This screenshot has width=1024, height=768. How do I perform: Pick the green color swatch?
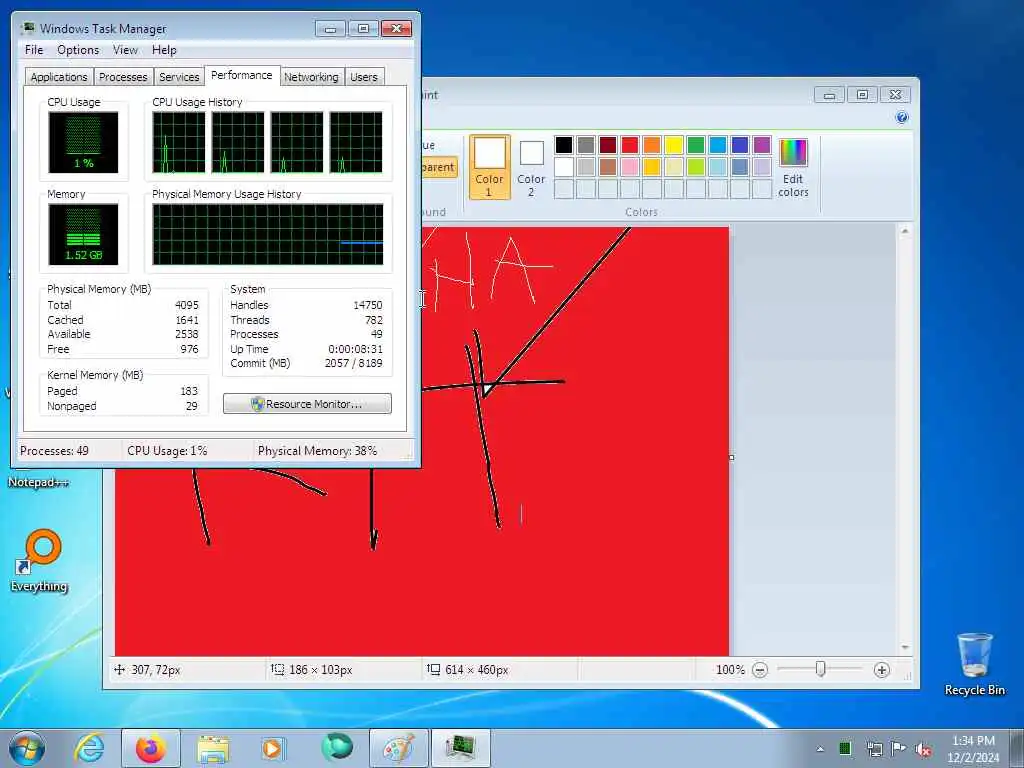click(696, 144)
